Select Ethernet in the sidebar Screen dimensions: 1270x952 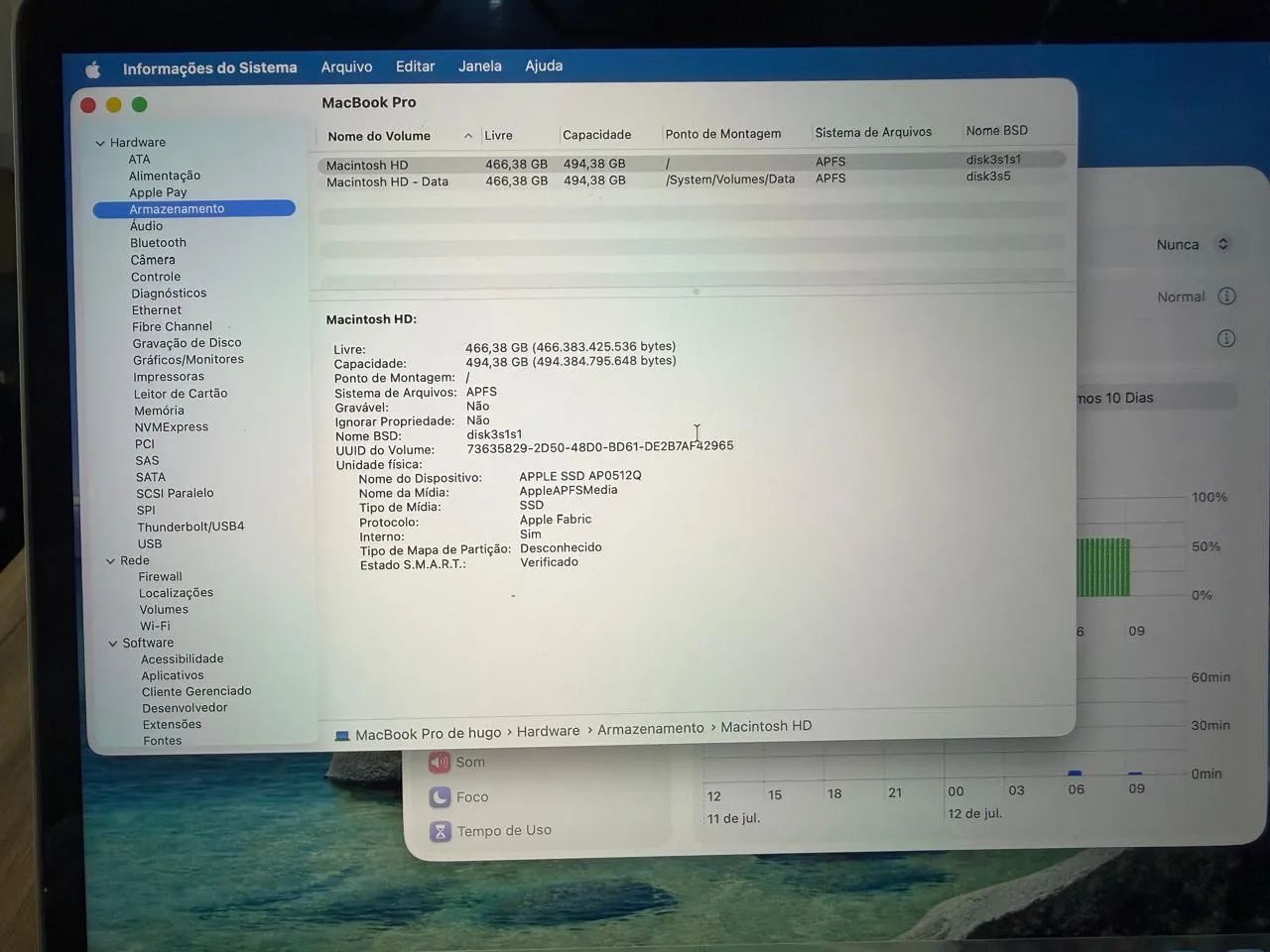(x=157, y=310)
